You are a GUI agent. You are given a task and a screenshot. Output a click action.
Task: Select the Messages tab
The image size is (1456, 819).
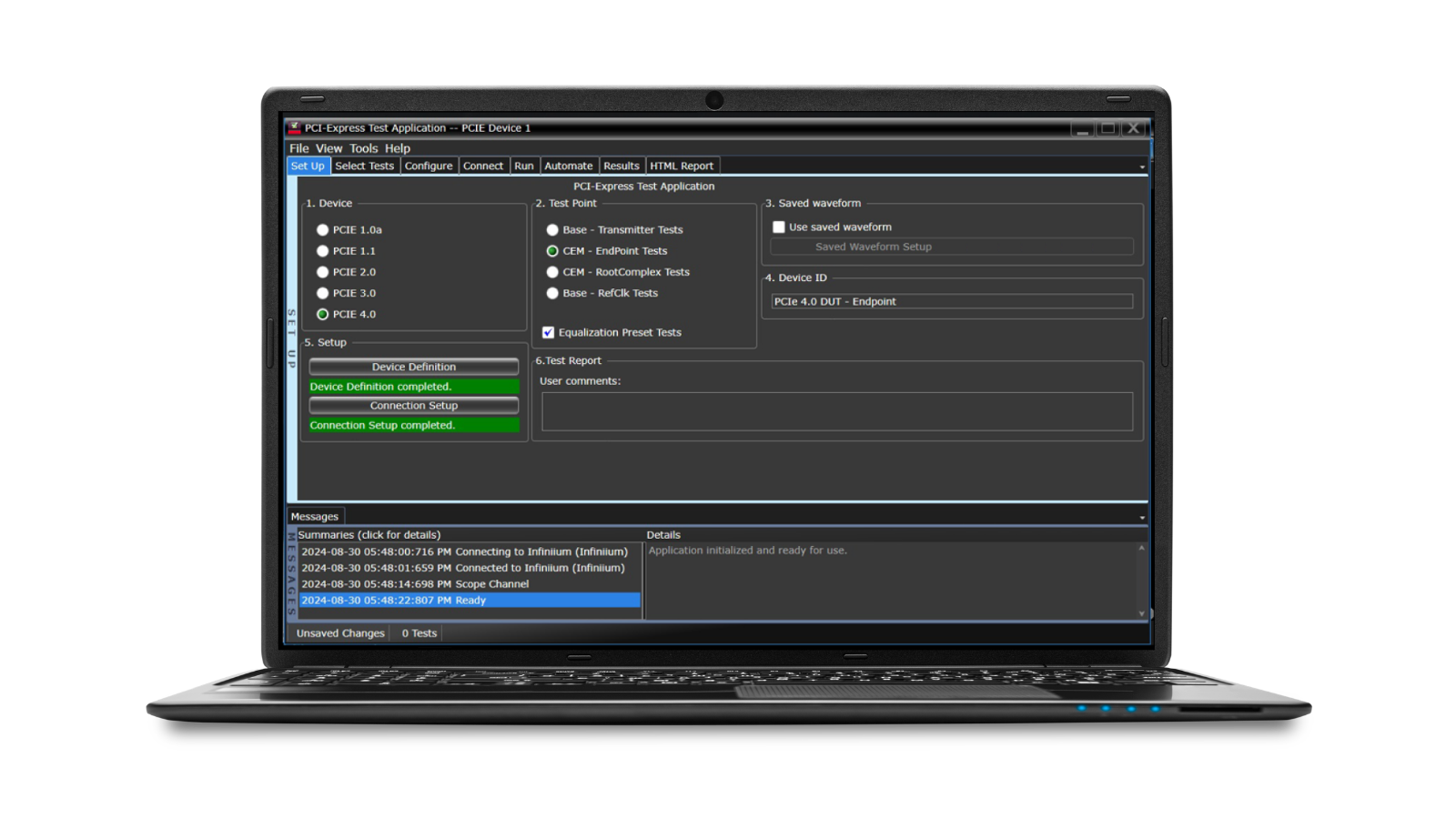tap(315, 516)
